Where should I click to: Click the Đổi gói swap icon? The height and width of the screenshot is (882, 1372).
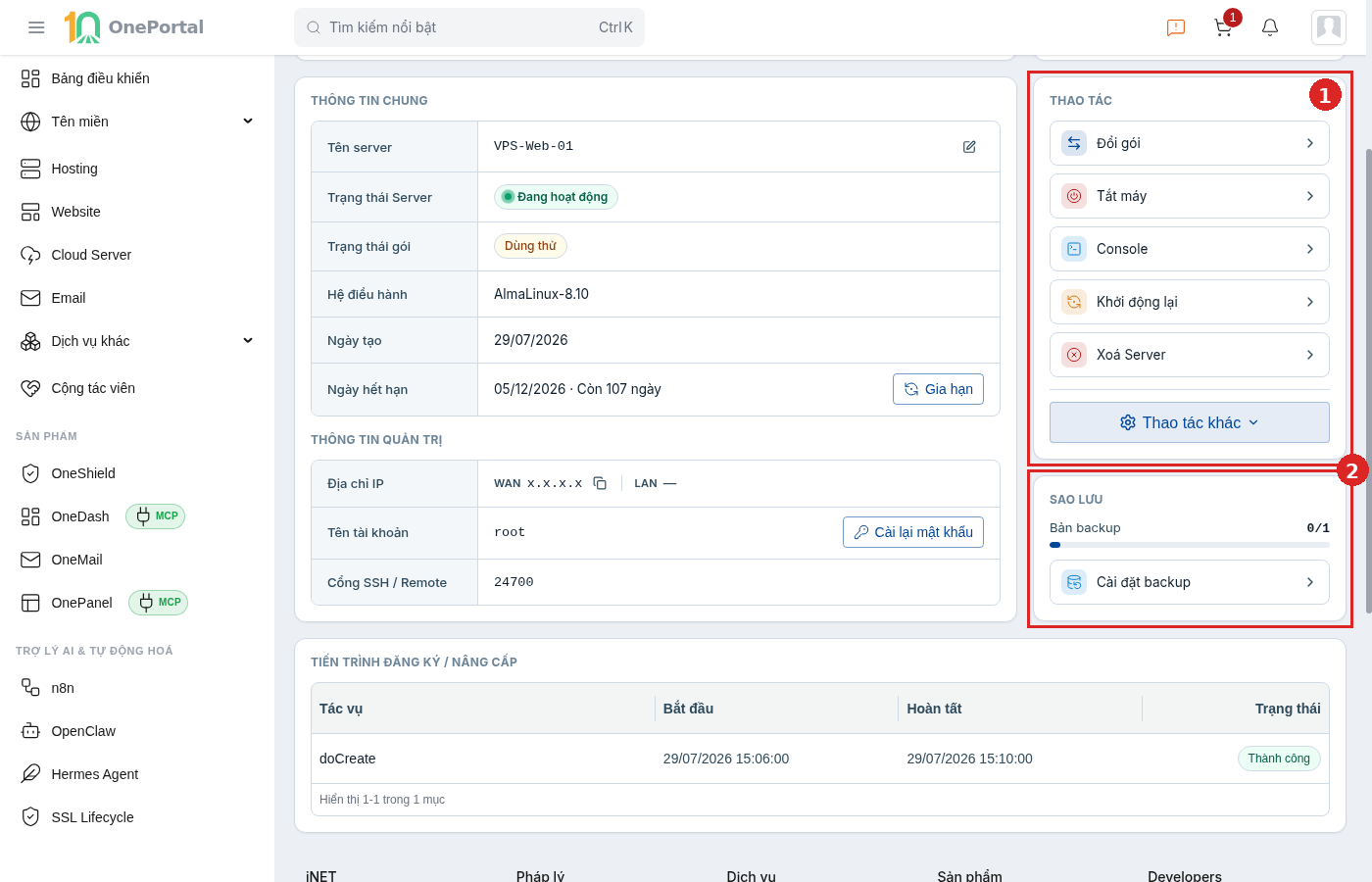tap(1074, 143)
